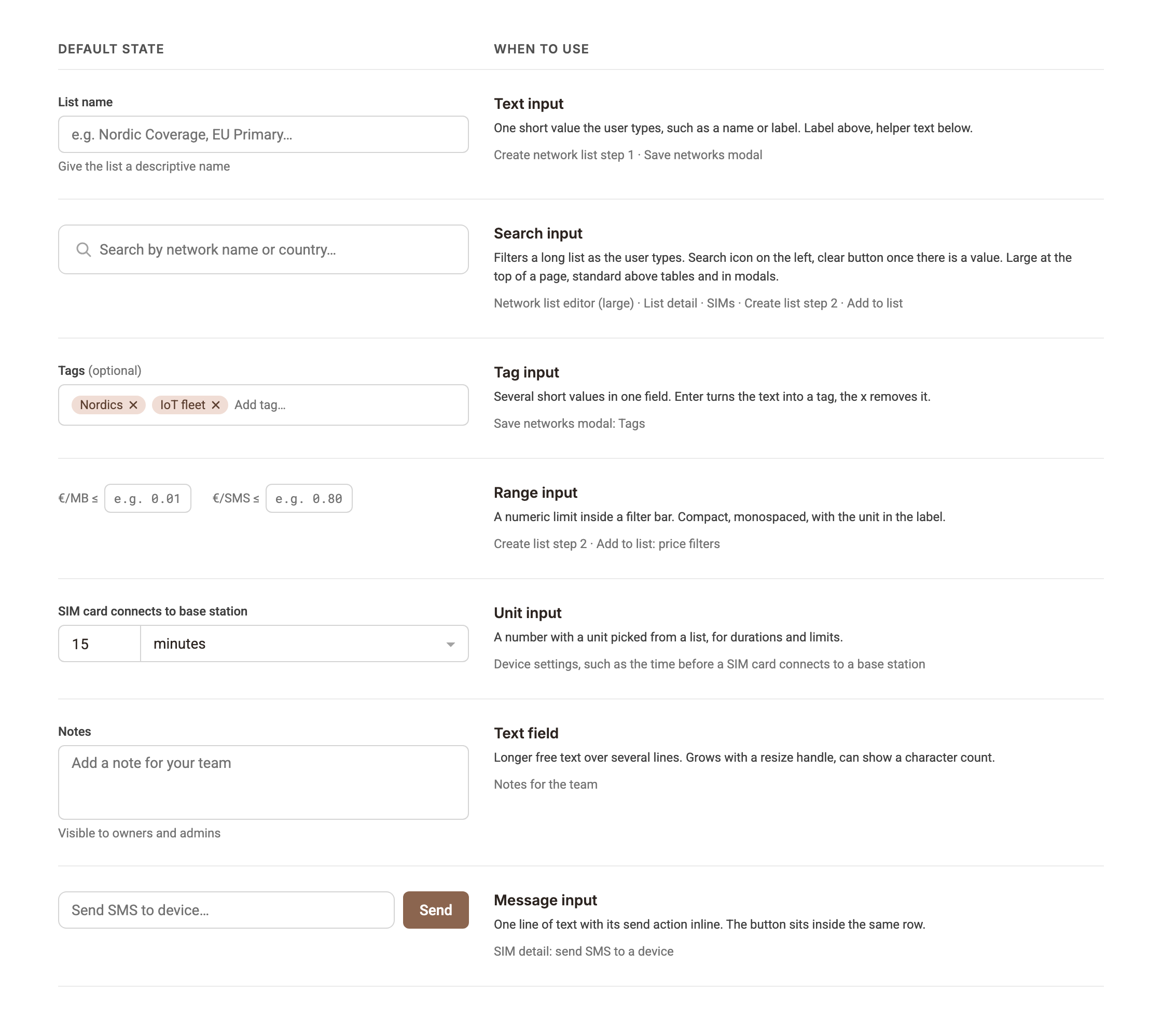
Task: Focus the €/SMS price limit field
Action: (309, 499)
